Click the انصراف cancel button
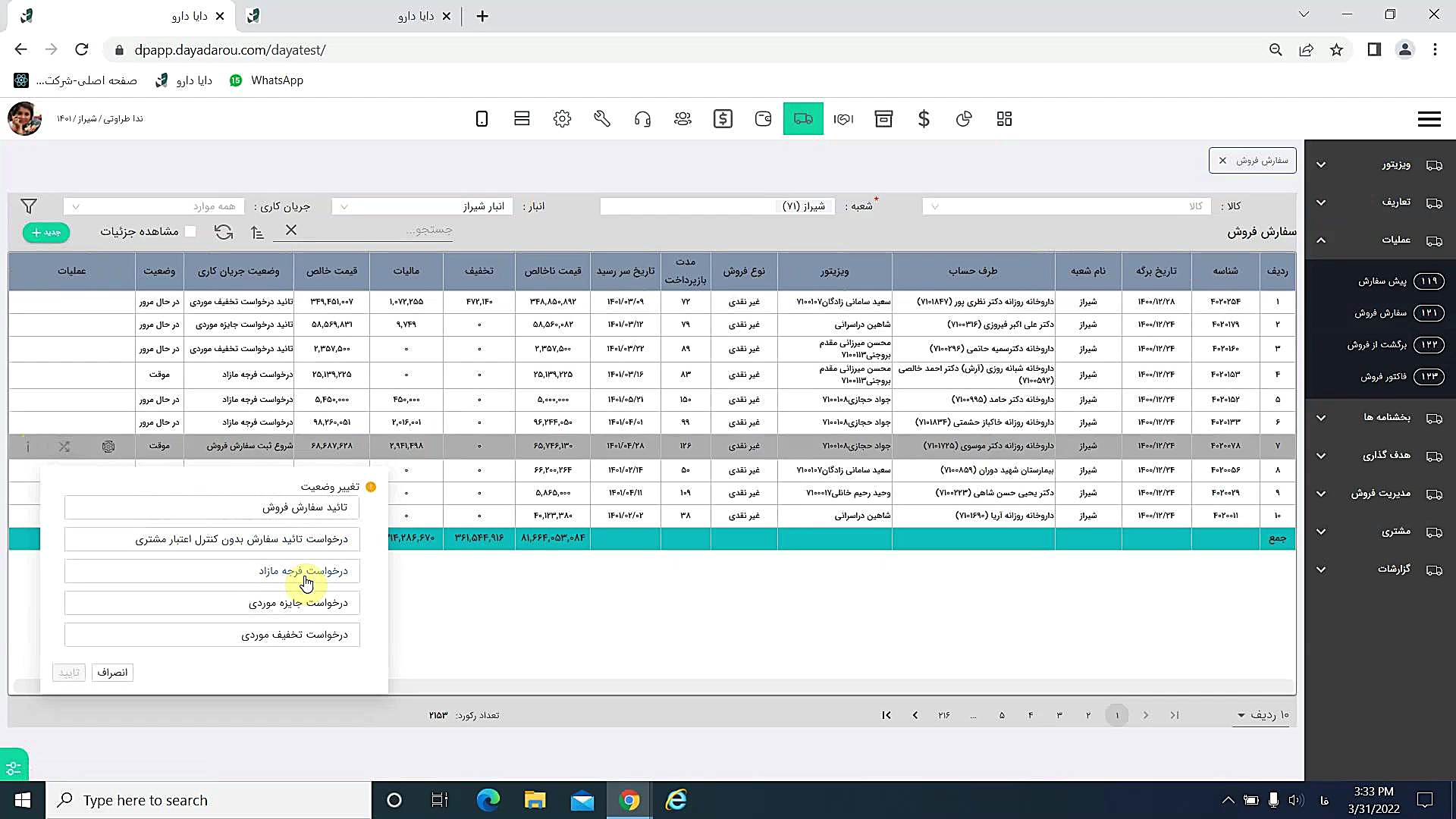Screen dimensions: 1456x819 click(x=112, y=673)
